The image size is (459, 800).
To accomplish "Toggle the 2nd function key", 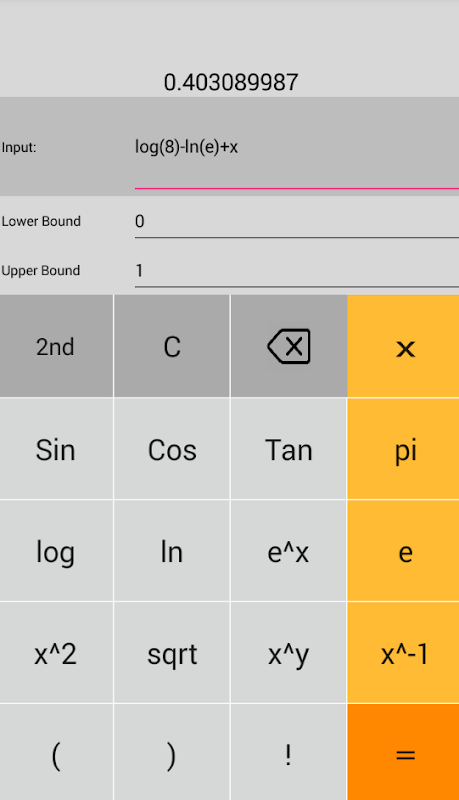I will pos(56,346).
